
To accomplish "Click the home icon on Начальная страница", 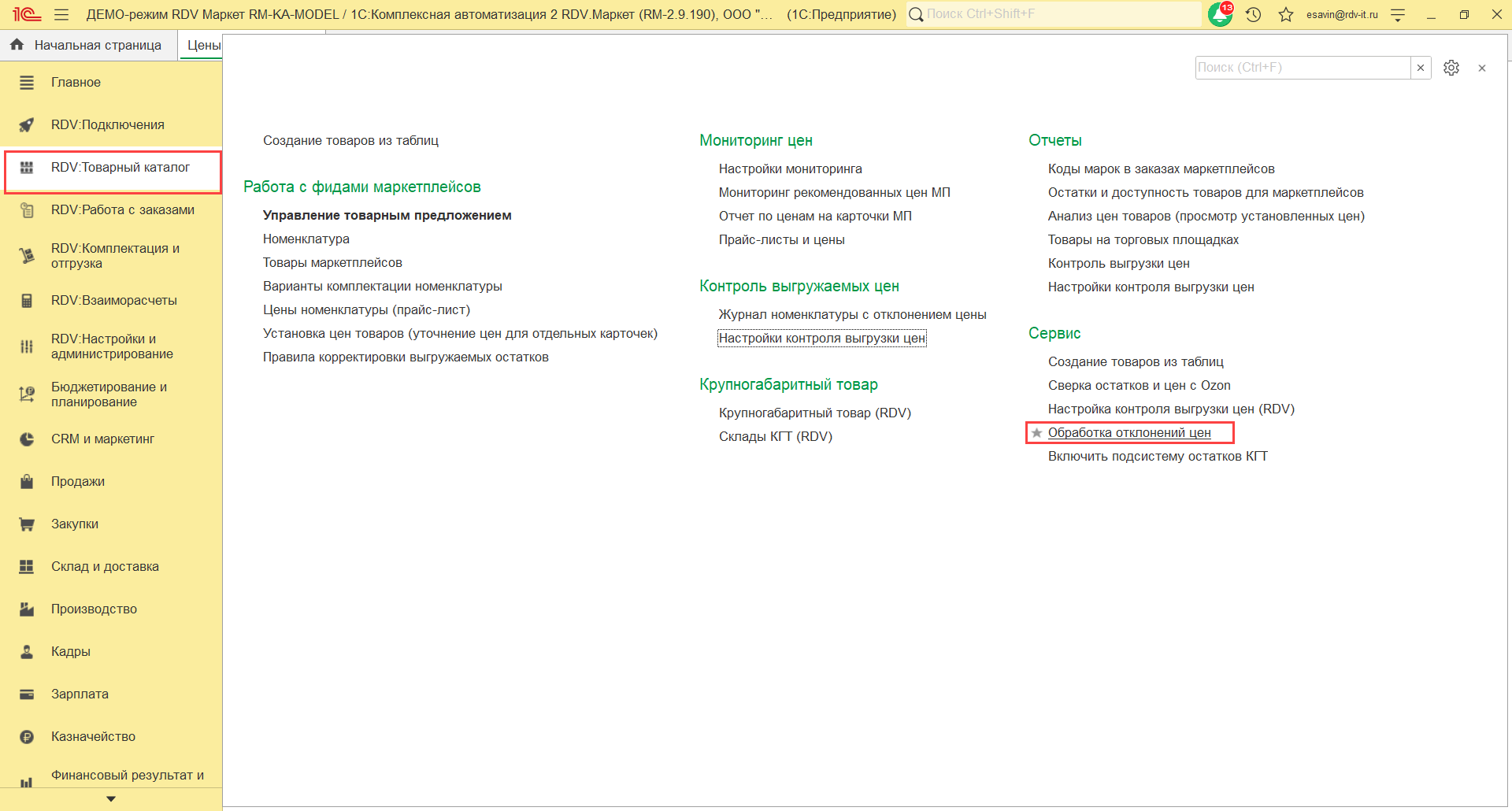I will click(x=17, y=45).
